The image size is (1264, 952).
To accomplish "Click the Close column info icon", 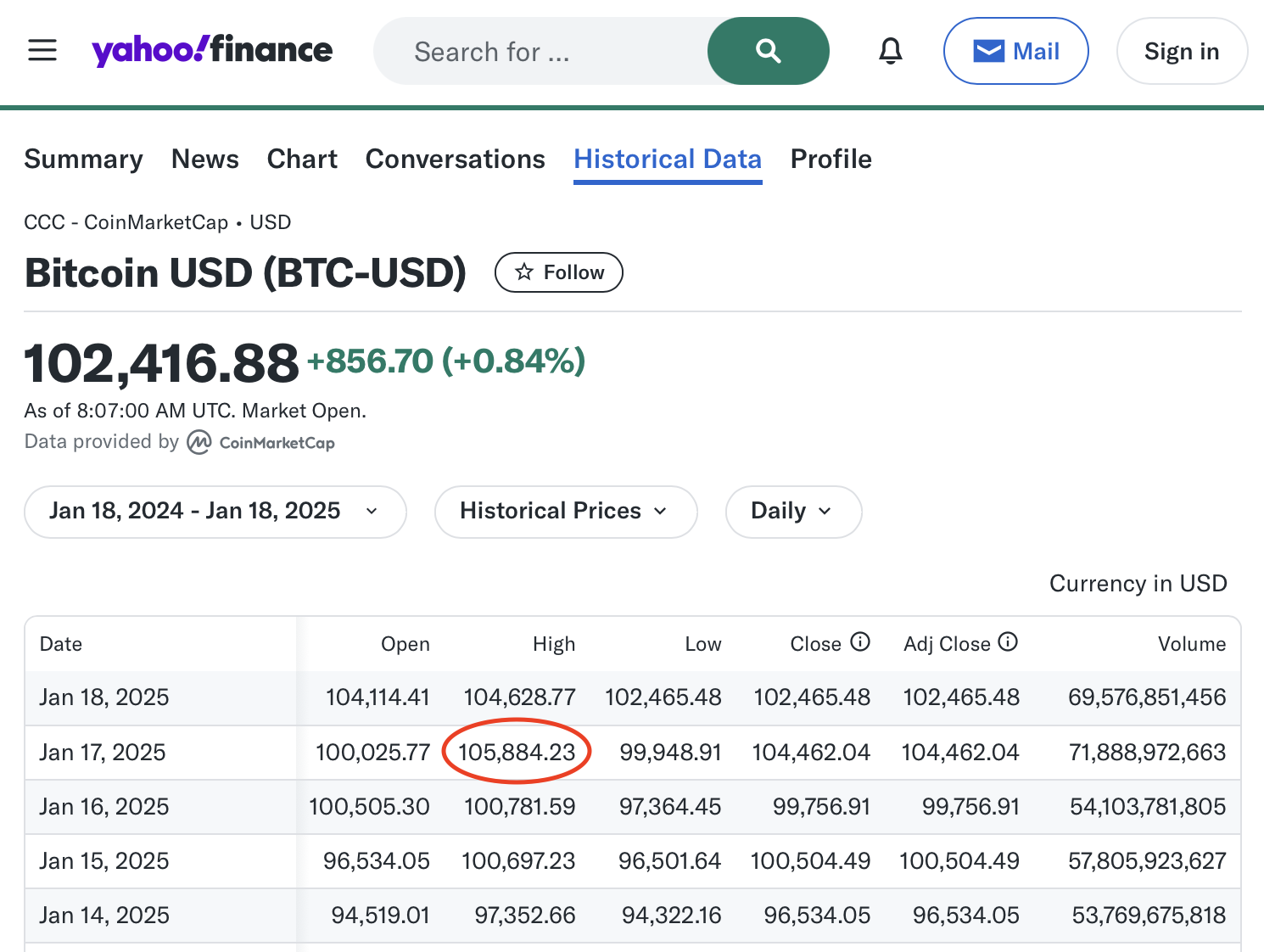I will coord(860,642).
